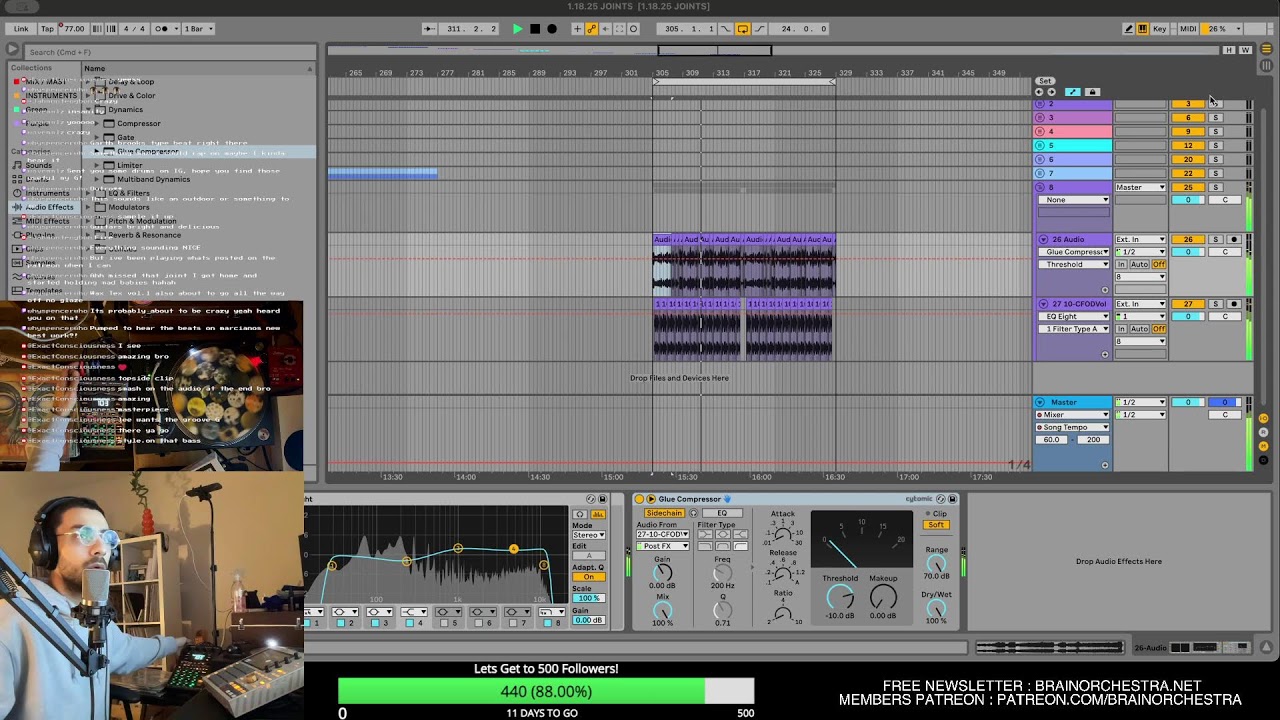1280x720 pixels.
Task: Click the Capture MIDI icon
Action: [619, 29]
